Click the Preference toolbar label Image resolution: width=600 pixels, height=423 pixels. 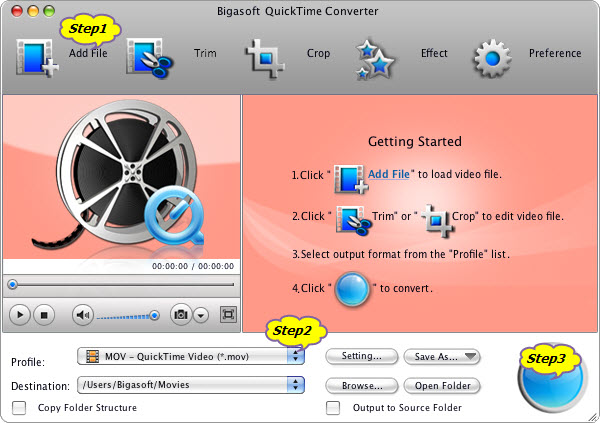[x=555, y=53]
